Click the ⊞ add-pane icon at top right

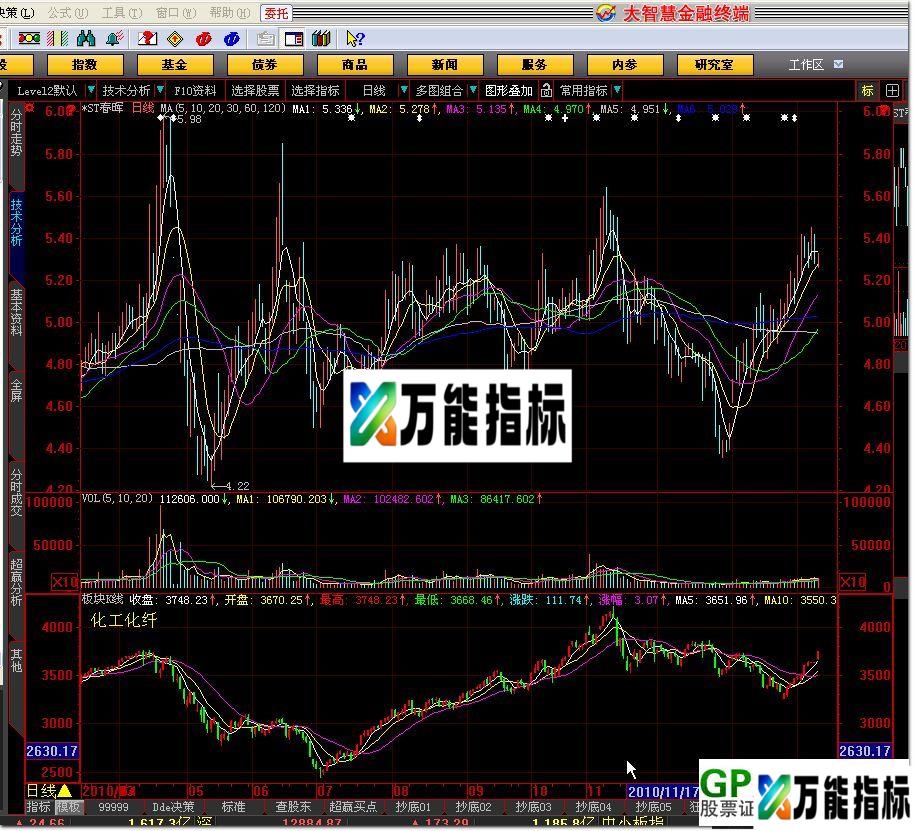click(894, 90)
